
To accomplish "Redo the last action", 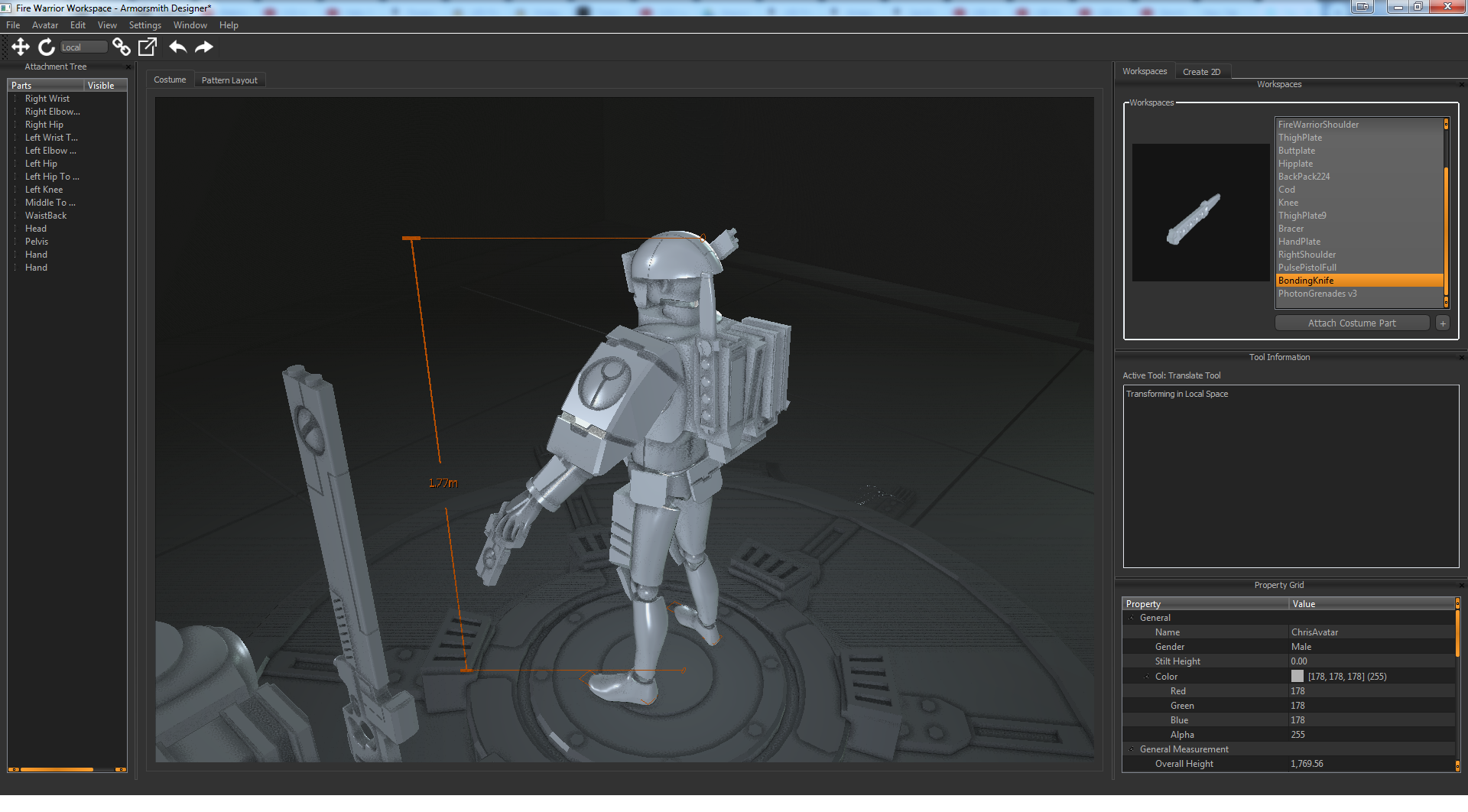I will click(204, 47).
